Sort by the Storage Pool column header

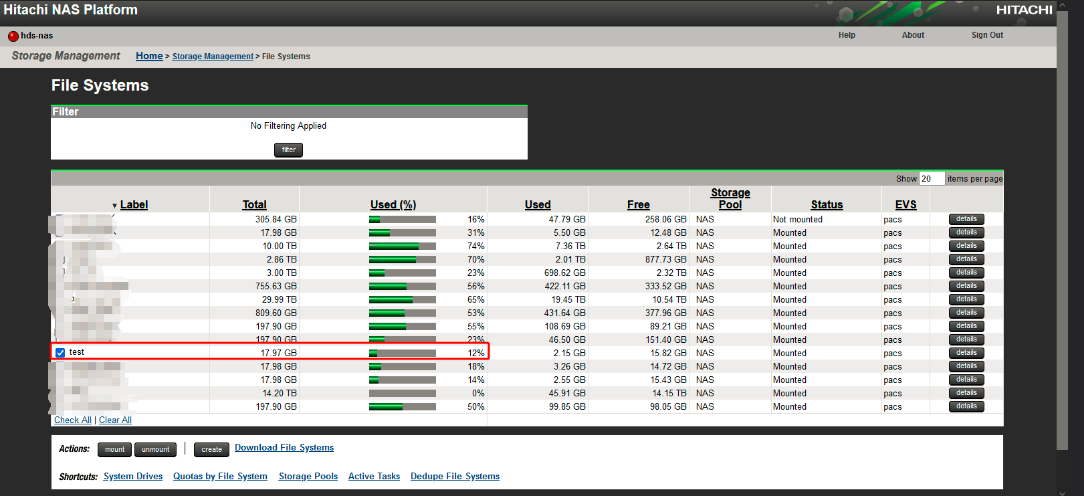click(730, 199)
